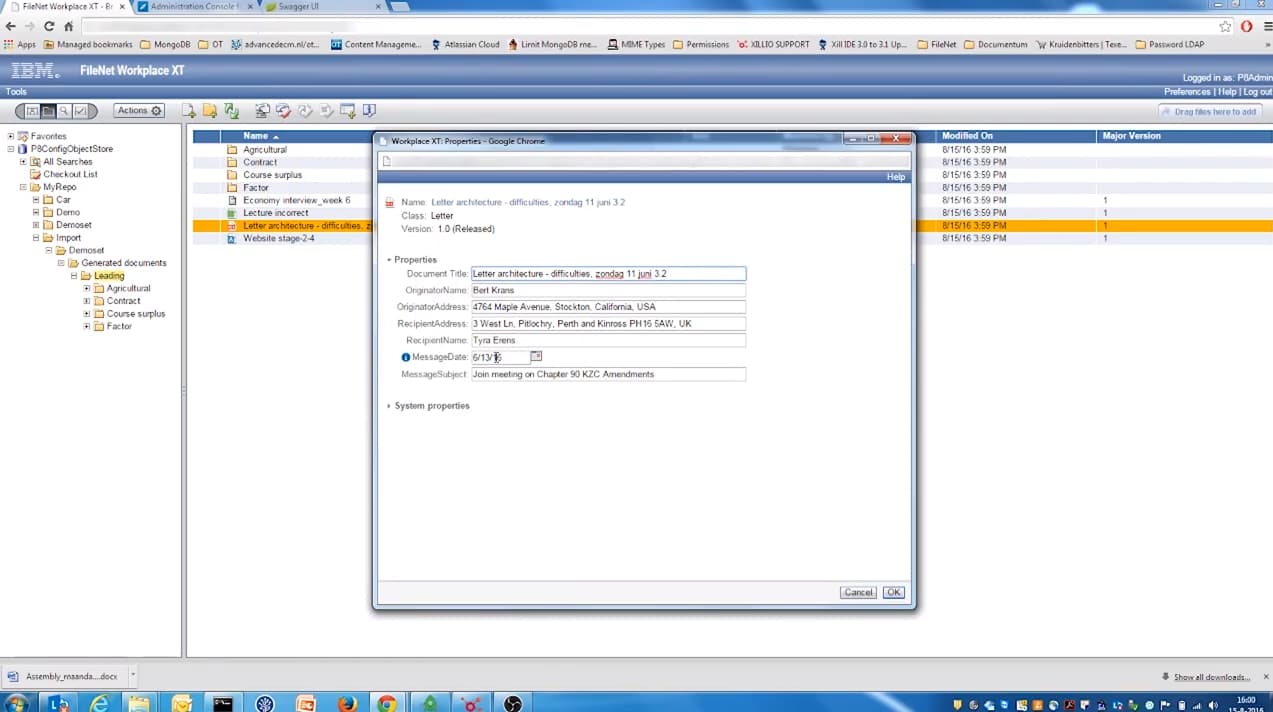Click OK to save the properties
Screen dimensions: 1273x712
click(x=892, y=591)
